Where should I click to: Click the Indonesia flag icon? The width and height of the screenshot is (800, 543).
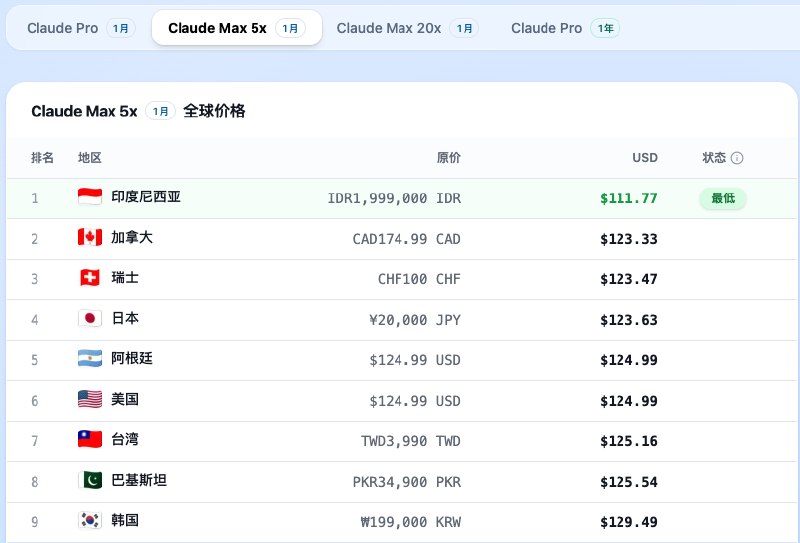coord(90,197)
